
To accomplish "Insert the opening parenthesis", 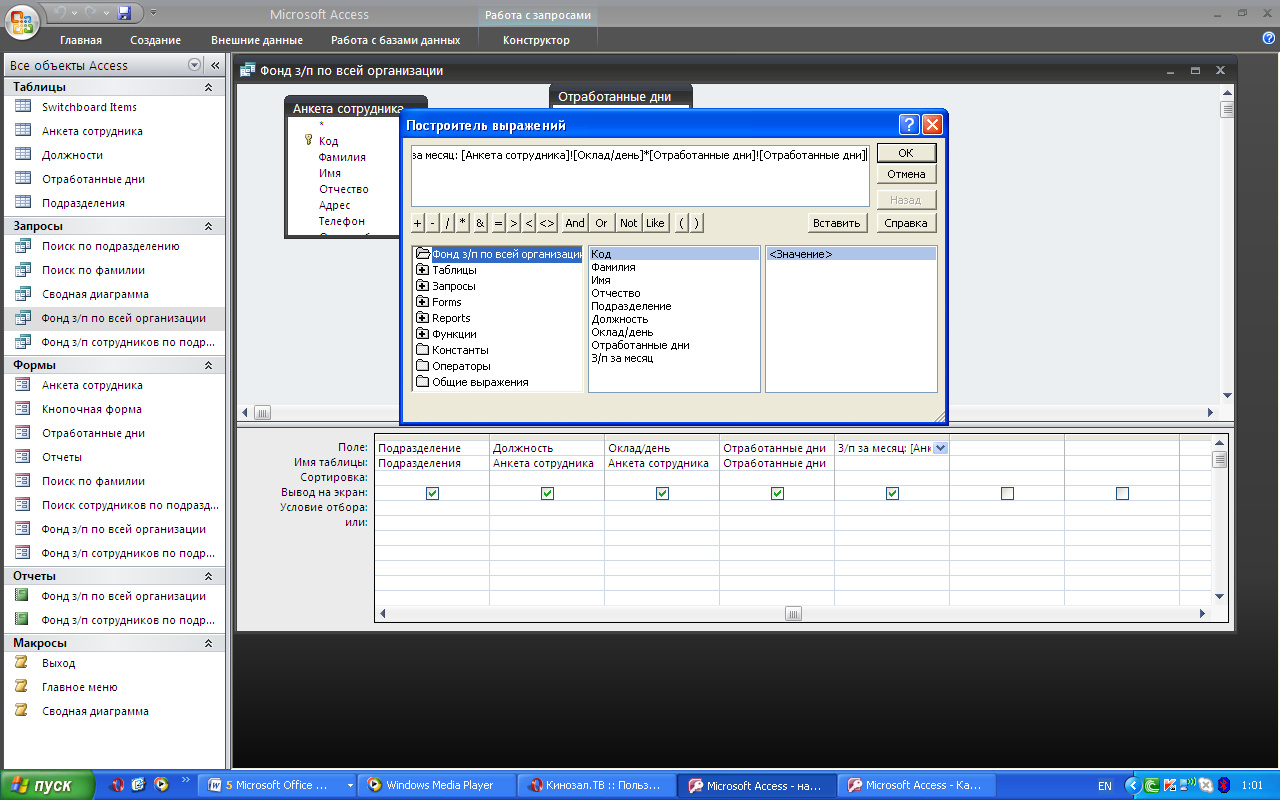I will pos(682,223).
